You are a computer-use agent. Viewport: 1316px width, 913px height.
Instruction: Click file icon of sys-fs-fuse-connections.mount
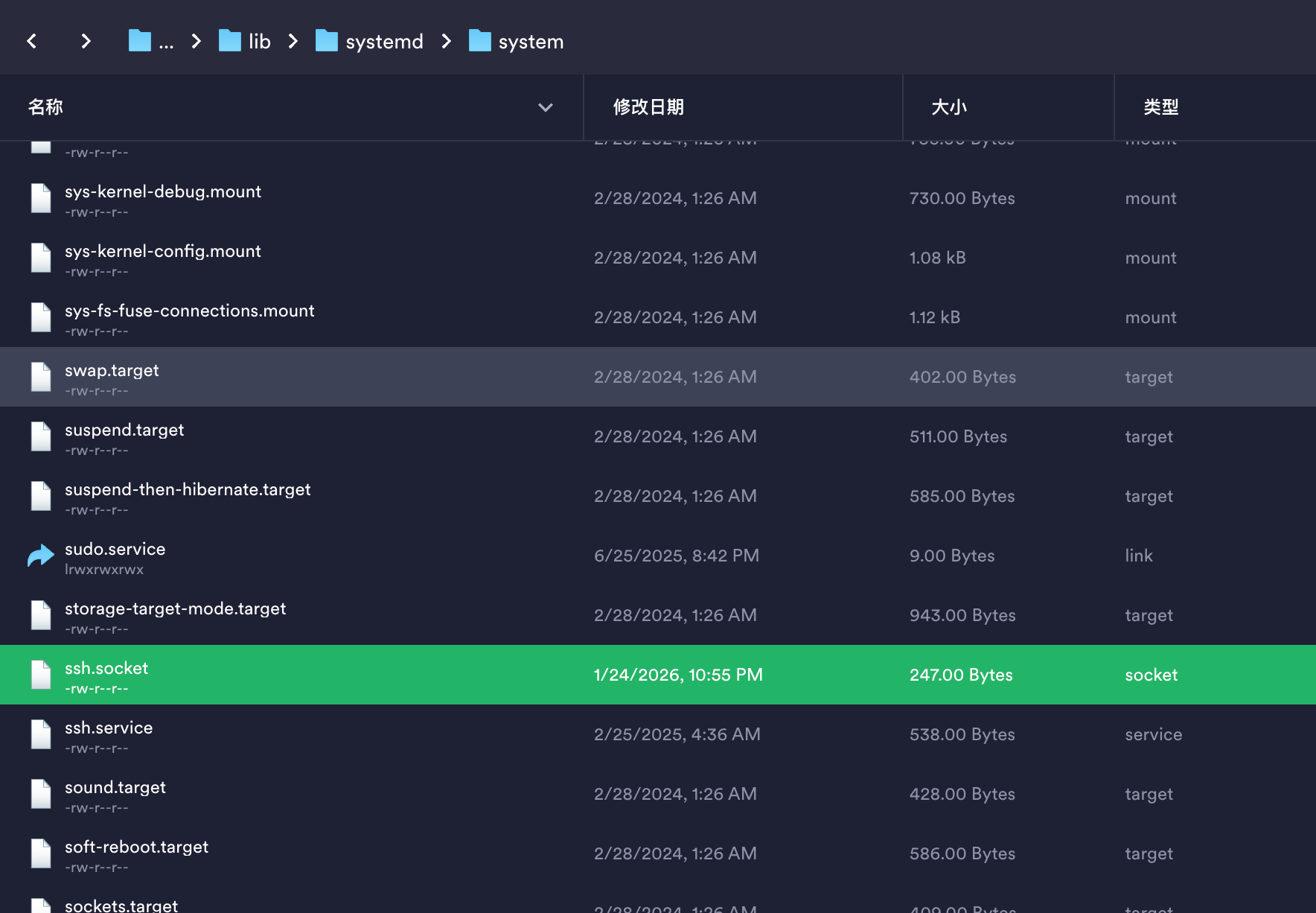coord(41,317)
